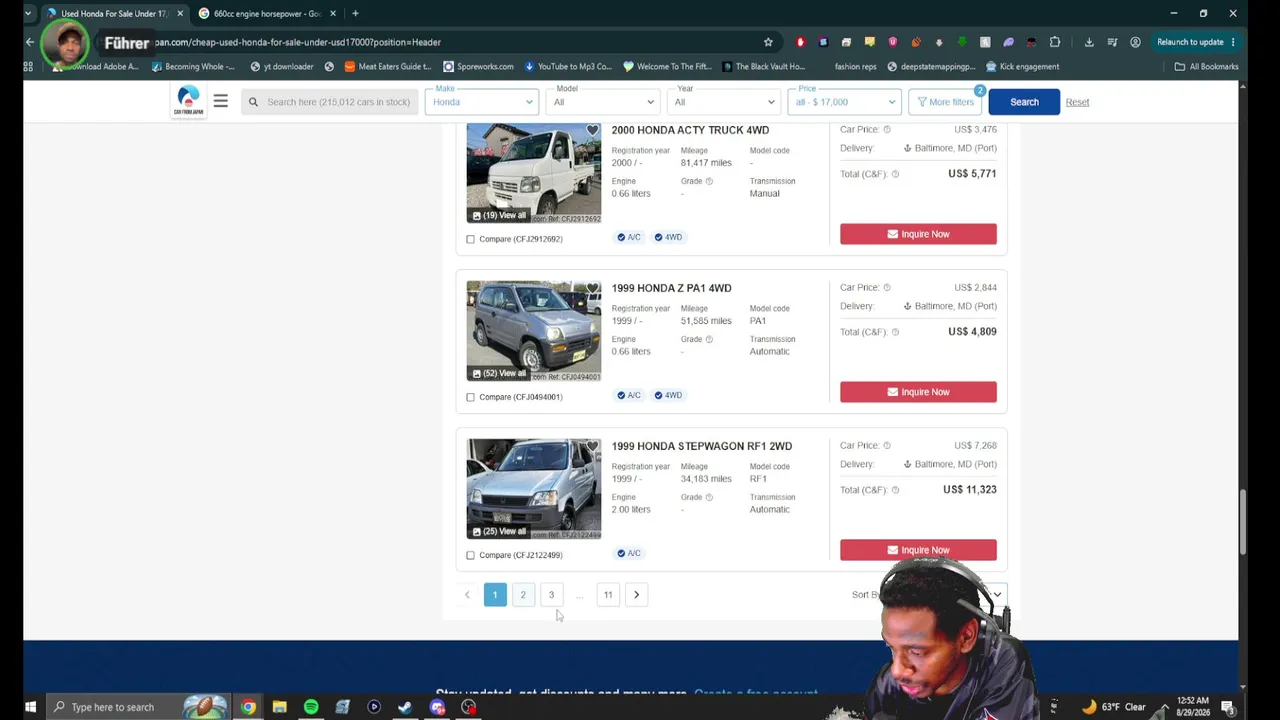Screen dimensions: 1280x720
Task: Click the Car Price info icon for Honda Acty
Action: (887, 130)
